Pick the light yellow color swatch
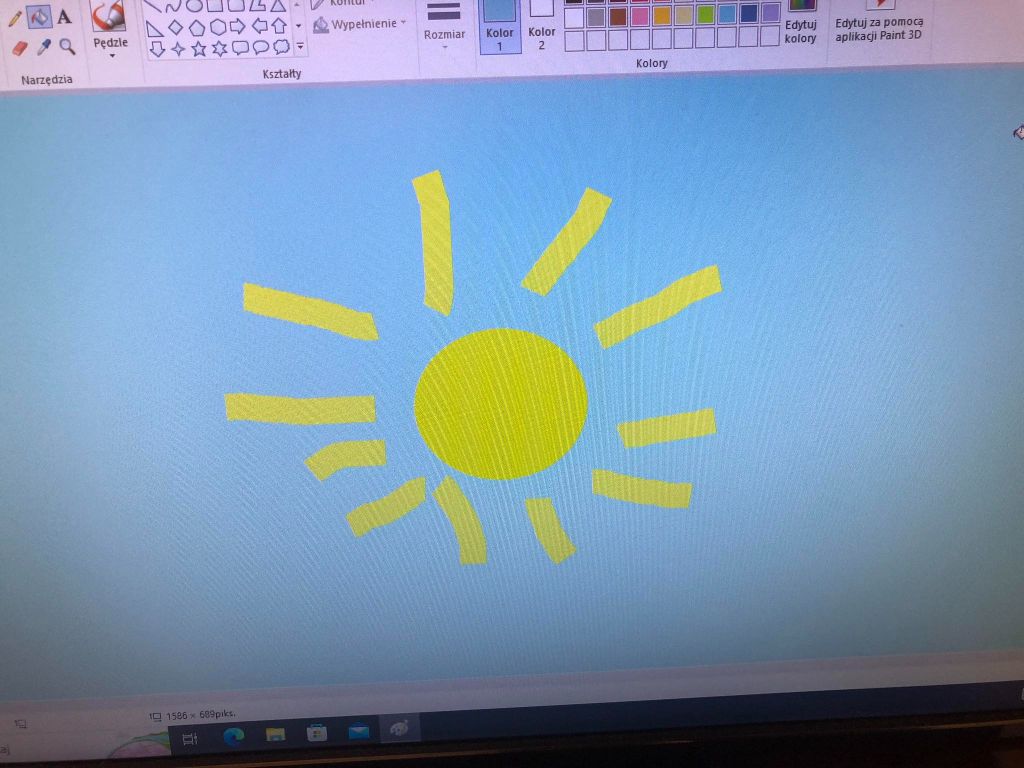The height and width of the screenshot is (768, 1024). pos(683,15)
